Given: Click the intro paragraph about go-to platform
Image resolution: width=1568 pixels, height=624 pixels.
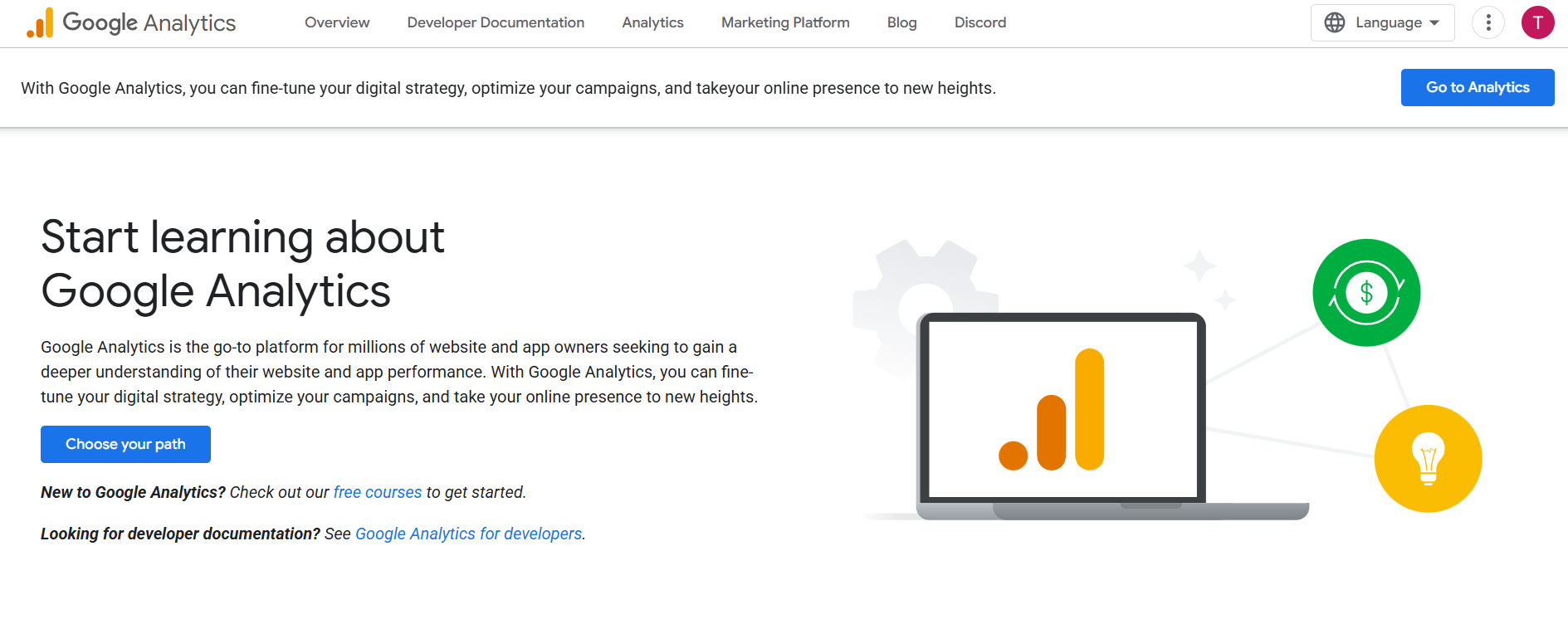Looking at the screenshot, I should tap(399, 372).
